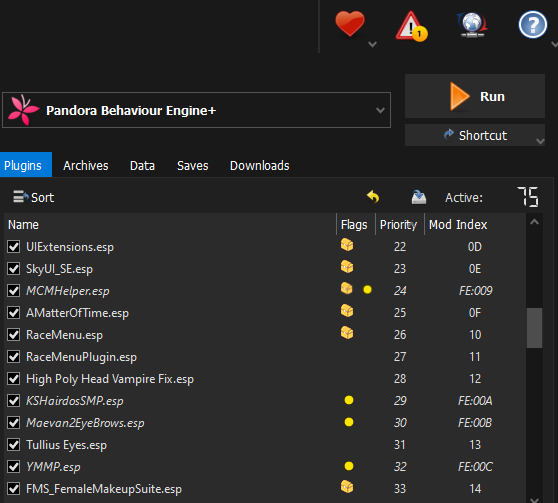Click the plugin list scrollbar thumb
Viewport: 558px width, 503px height.
(x=534, y=328)
